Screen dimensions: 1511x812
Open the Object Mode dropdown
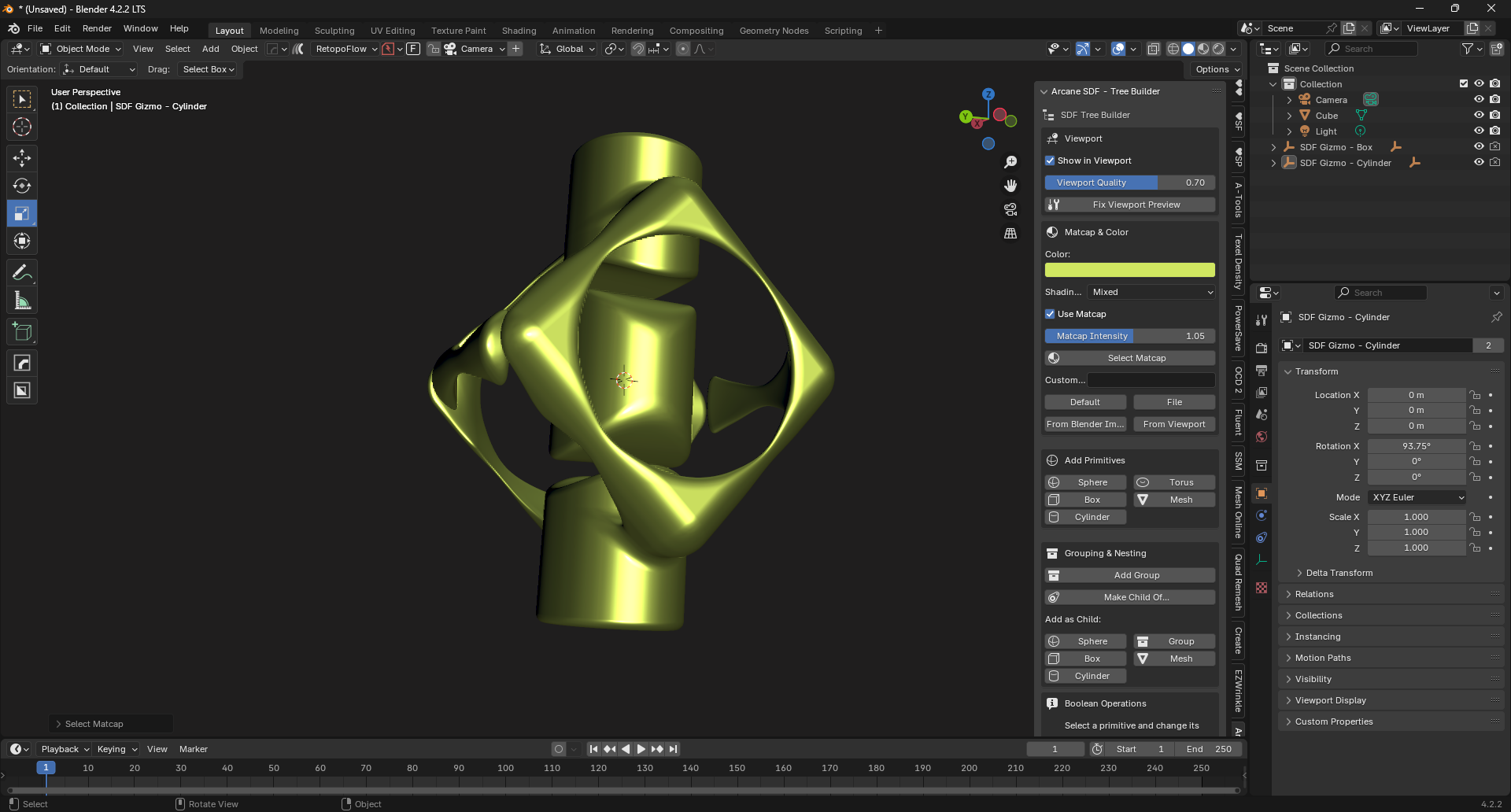(x=81, y=49)
